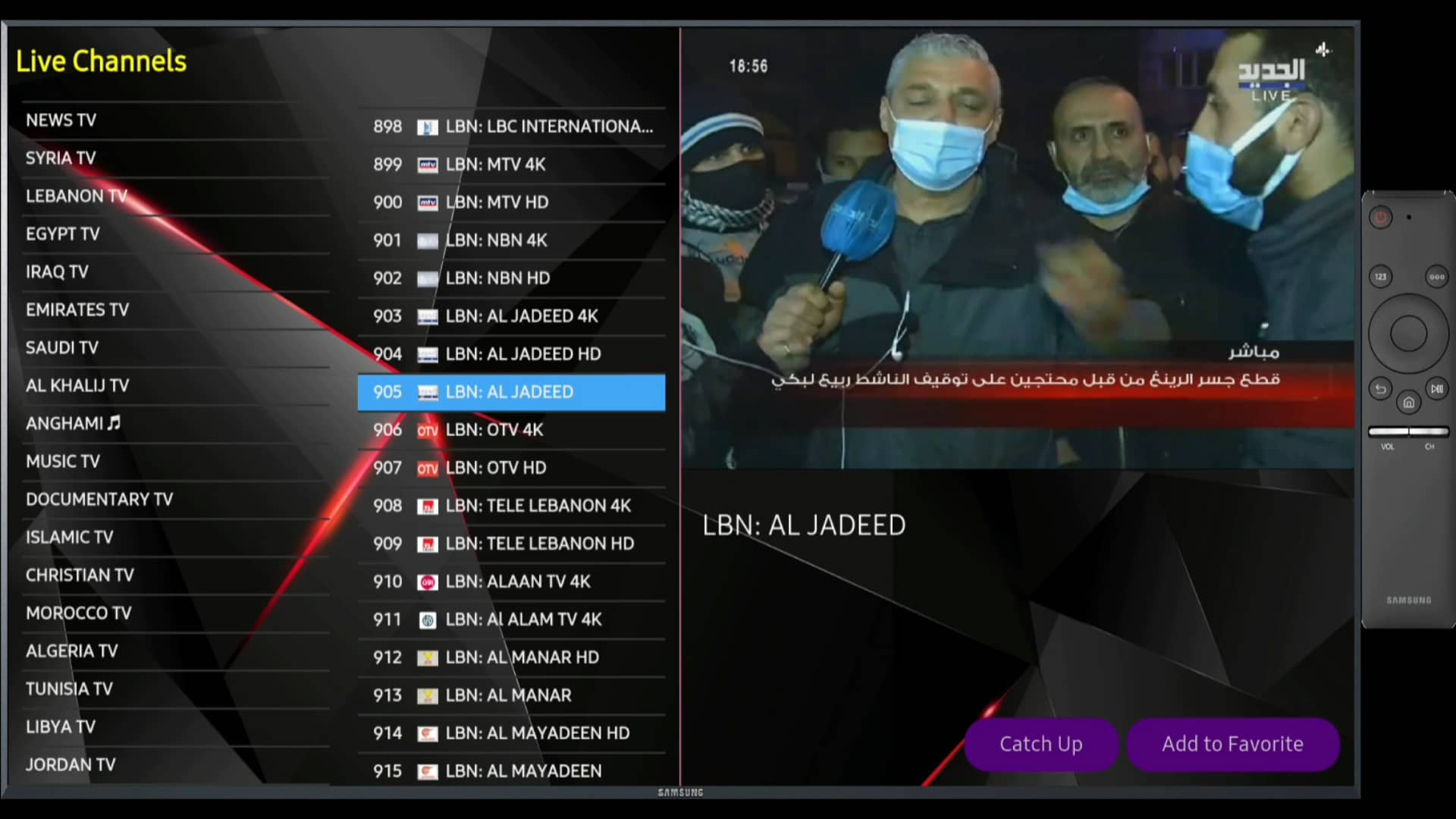Click the back arrow button on remote

pyautogui.click(x=1380, y=389)
